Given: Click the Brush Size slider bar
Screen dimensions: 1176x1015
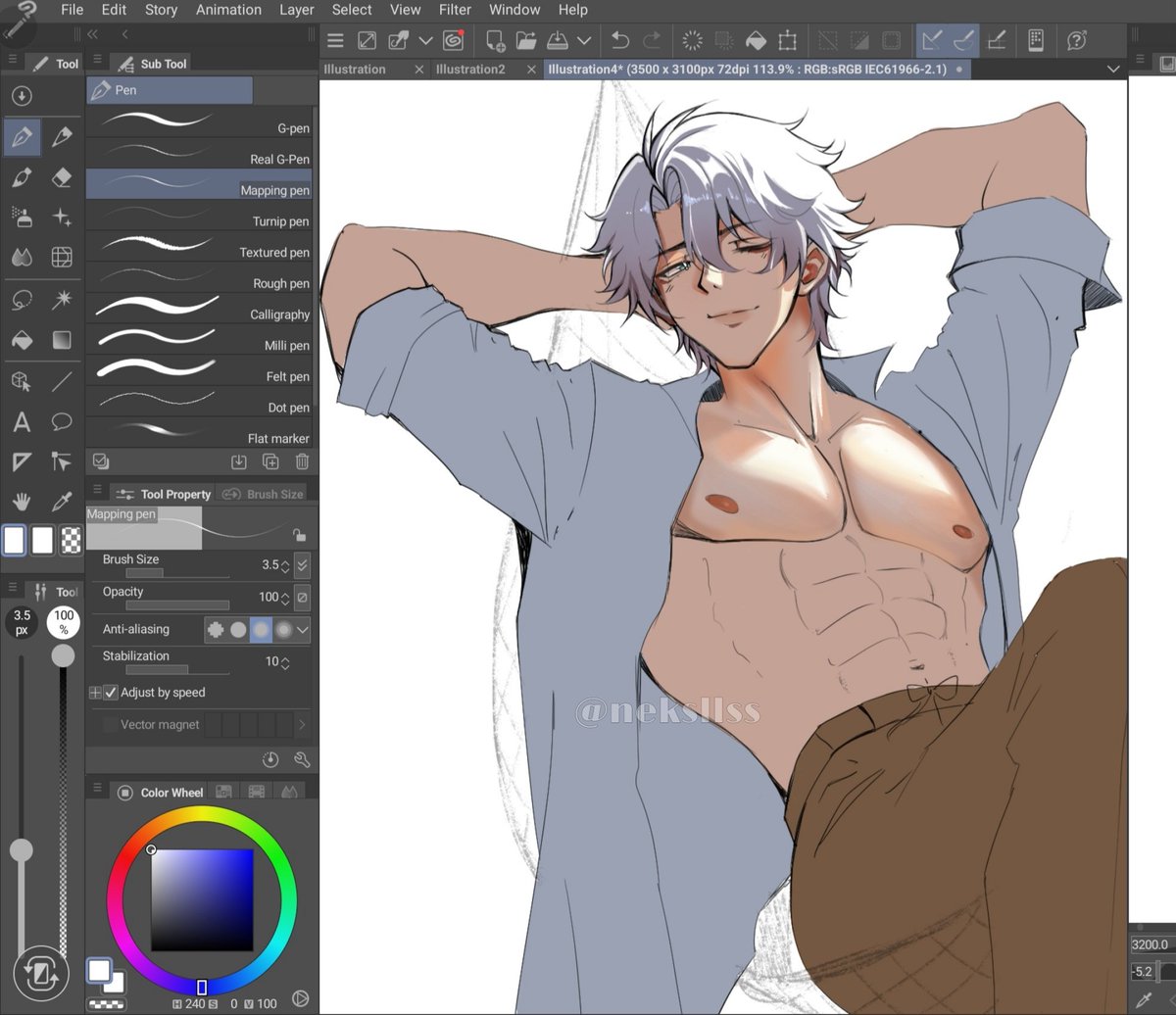Looking at the screenshot, I should point(177,573).
